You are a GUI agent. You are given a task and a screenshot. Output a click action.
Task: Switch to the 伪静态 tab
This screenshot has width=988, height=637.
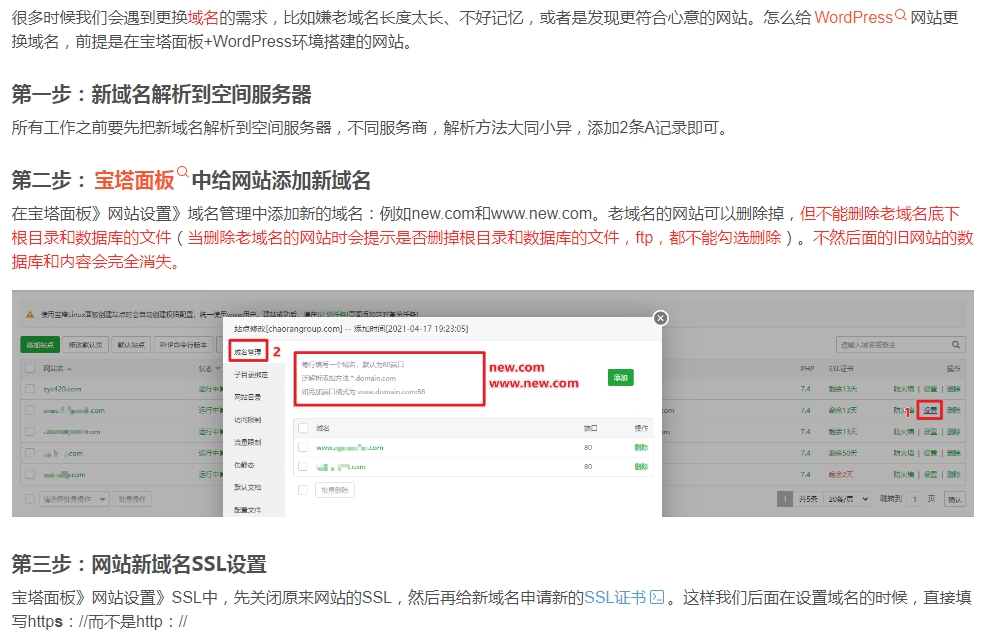(x=244, y=465)
